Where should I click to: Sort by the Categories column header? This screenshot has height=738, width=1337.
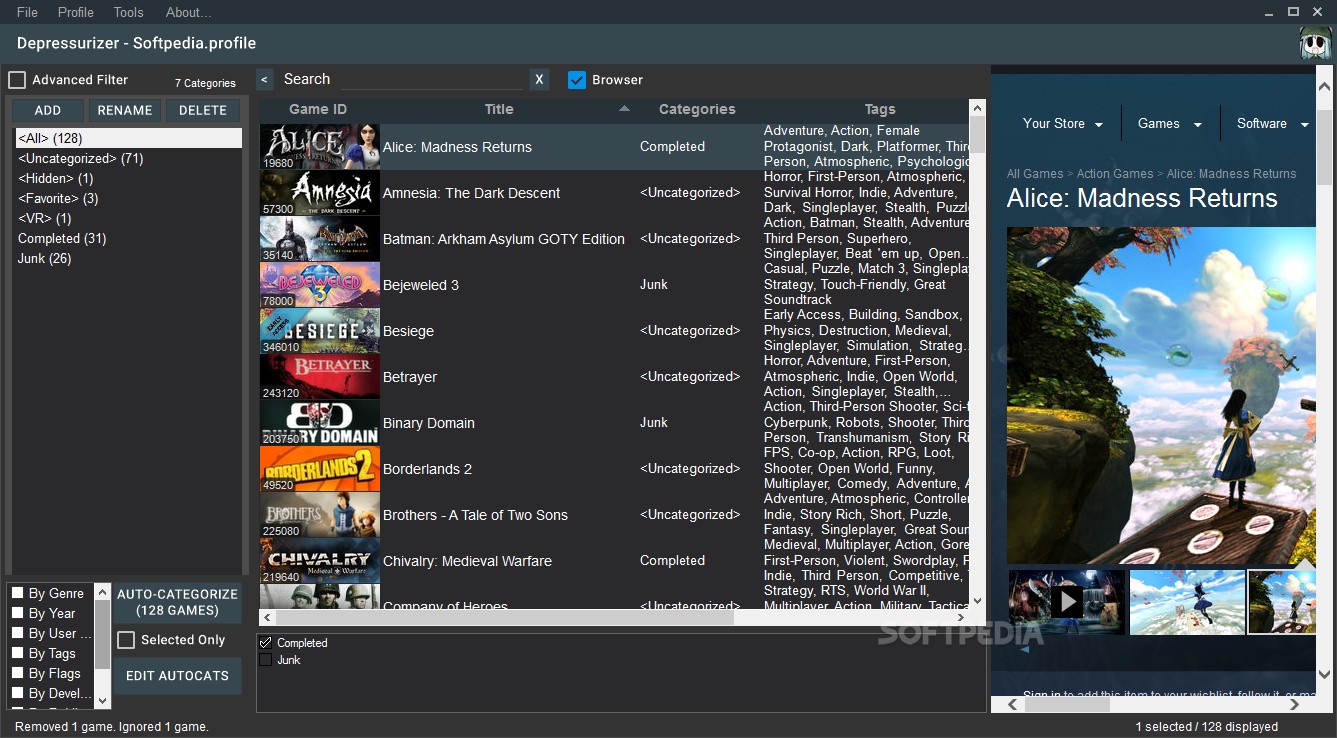[697, 109]
